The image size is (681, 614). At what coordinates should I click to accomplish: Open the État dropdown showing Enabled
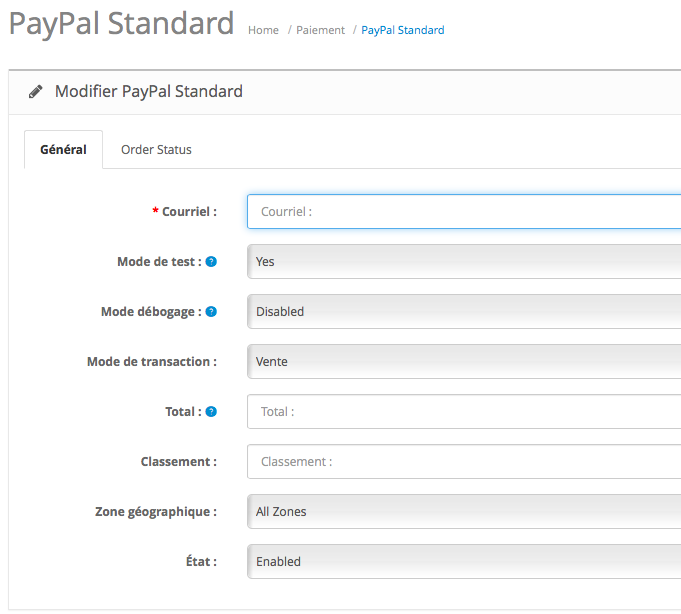tap(464, 561)
